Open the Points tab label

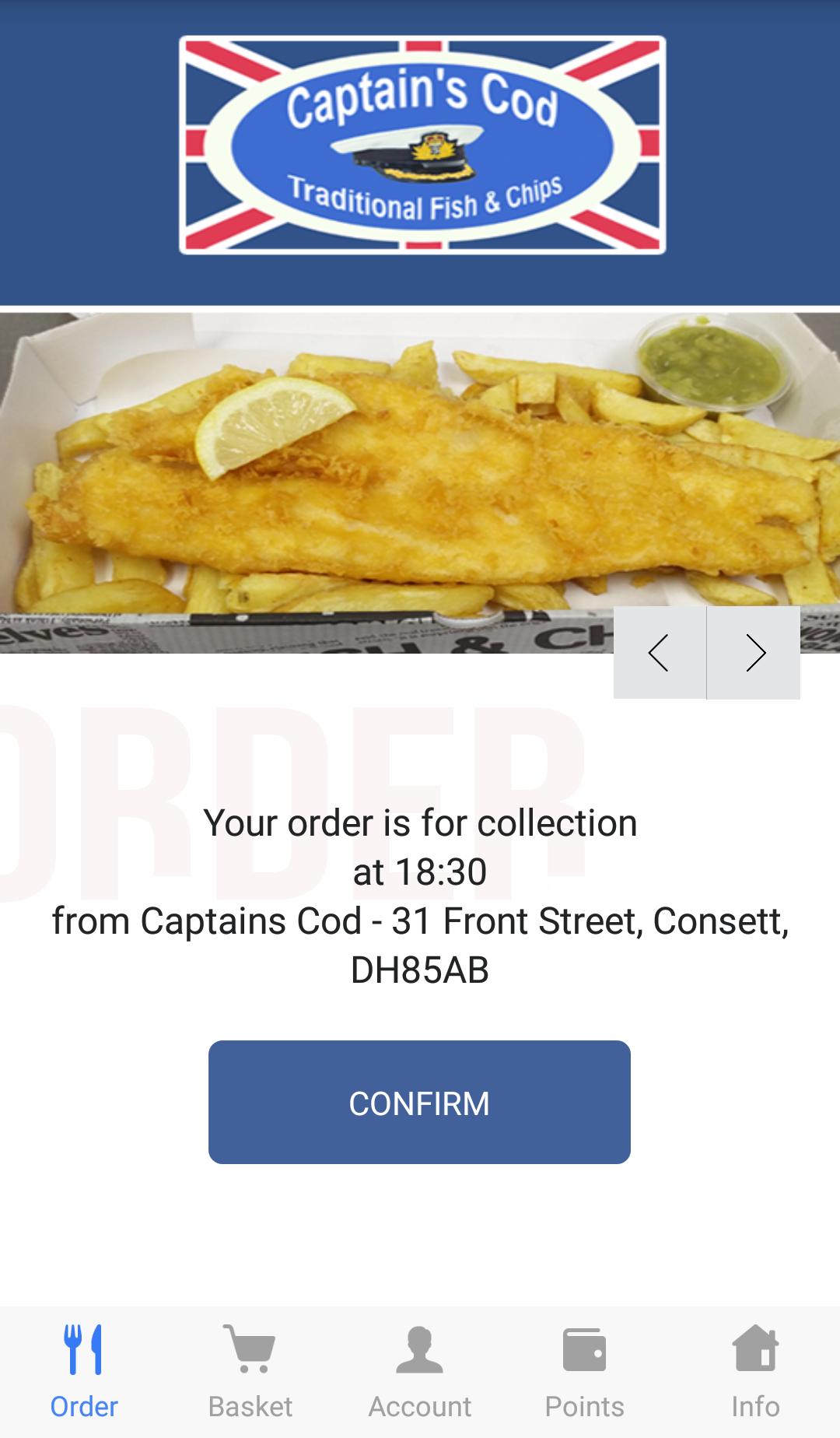(584, 1407)
